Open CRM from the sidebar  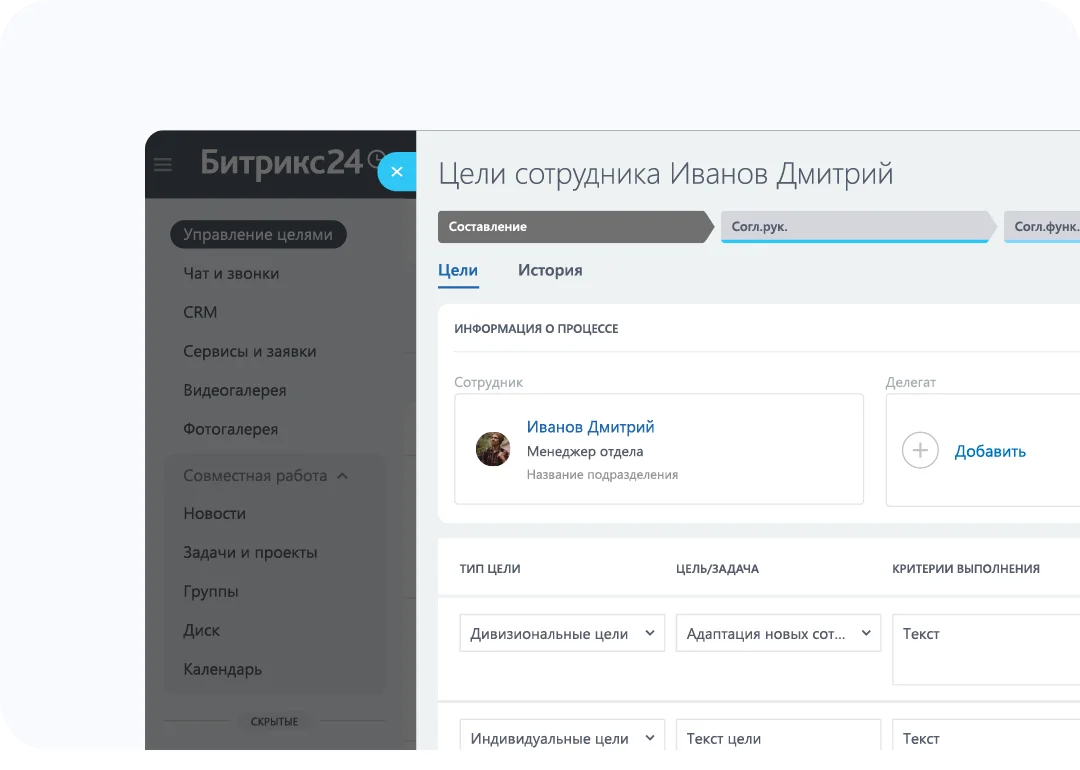click(199, 312)
